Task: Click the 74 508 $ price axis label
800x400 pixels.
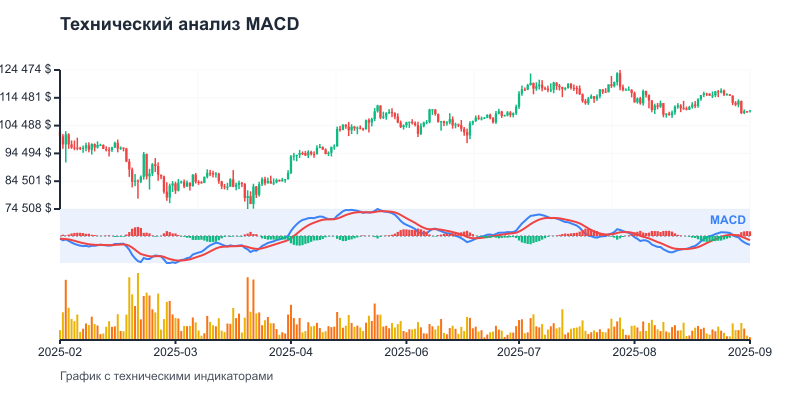Action: click(30, 208)
